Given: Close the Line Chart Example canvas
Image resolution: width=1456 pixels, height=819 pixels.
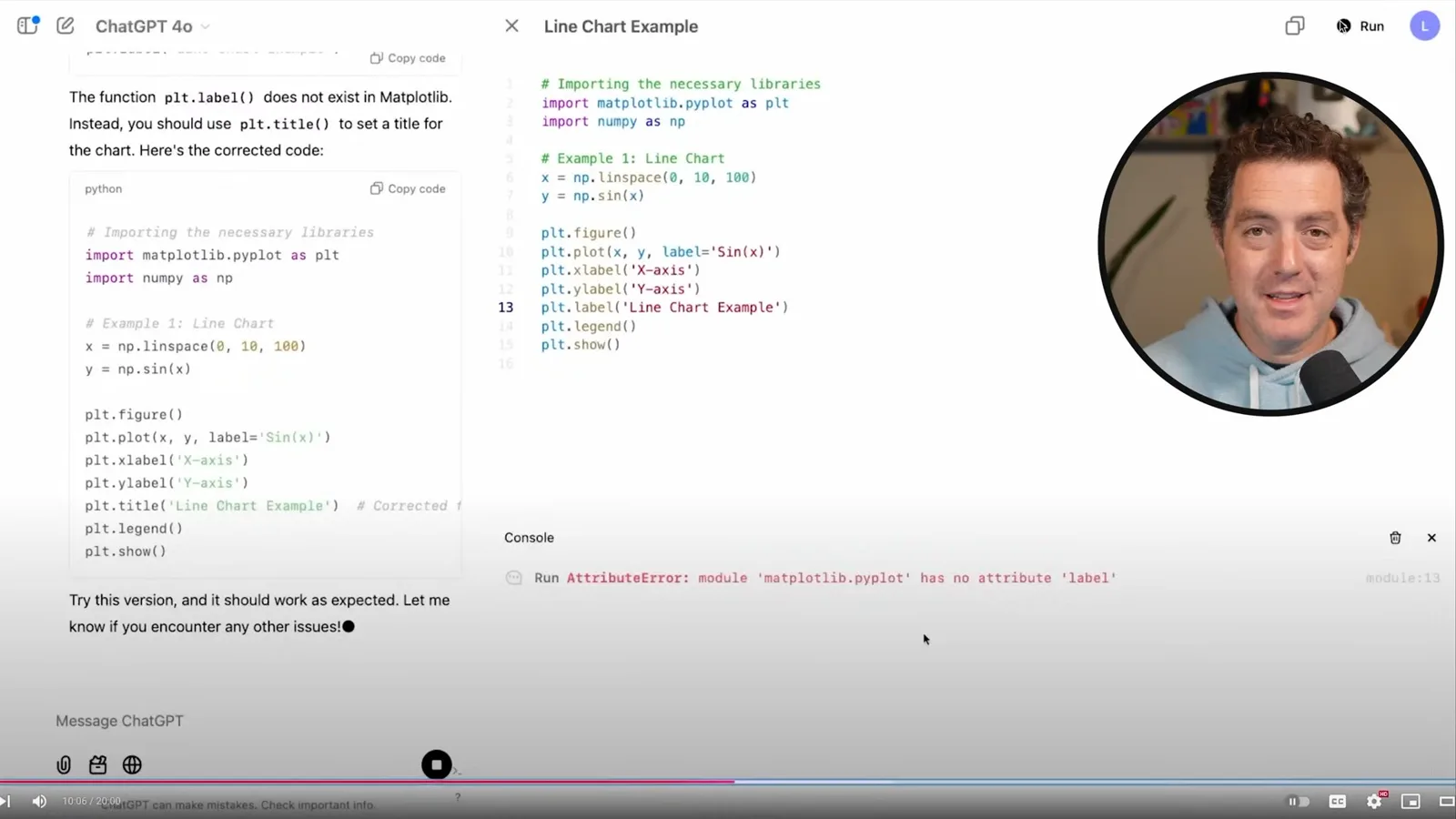Looking at the screenshot, I should coord(511,26).
